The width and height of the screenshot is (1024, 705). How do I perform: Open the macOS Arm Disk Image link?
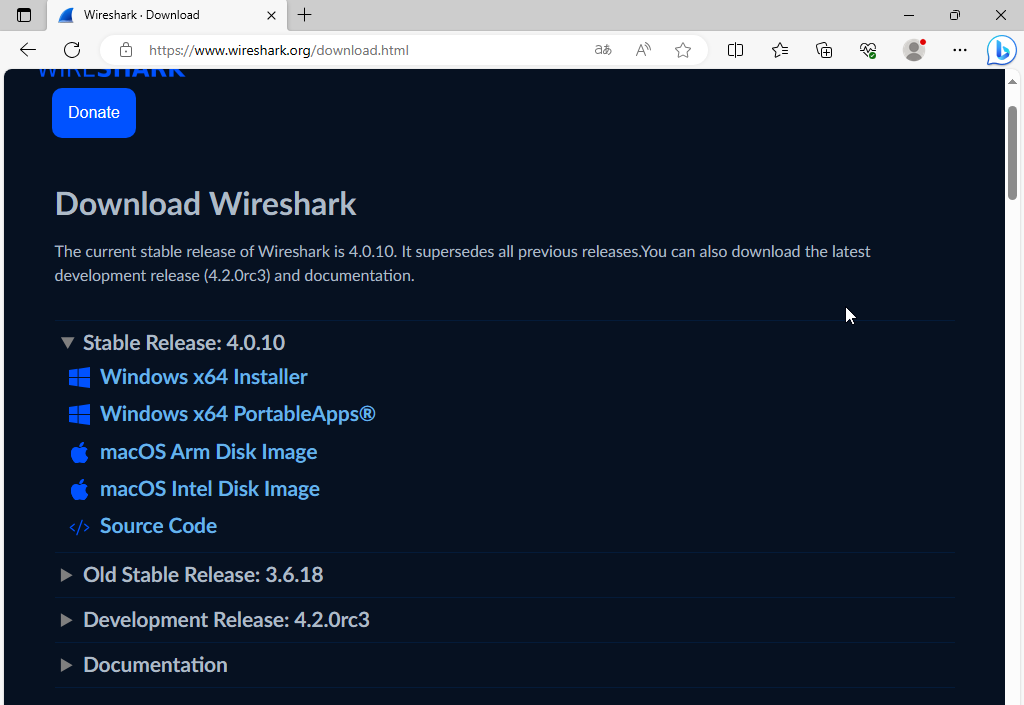tap(208, 452)
